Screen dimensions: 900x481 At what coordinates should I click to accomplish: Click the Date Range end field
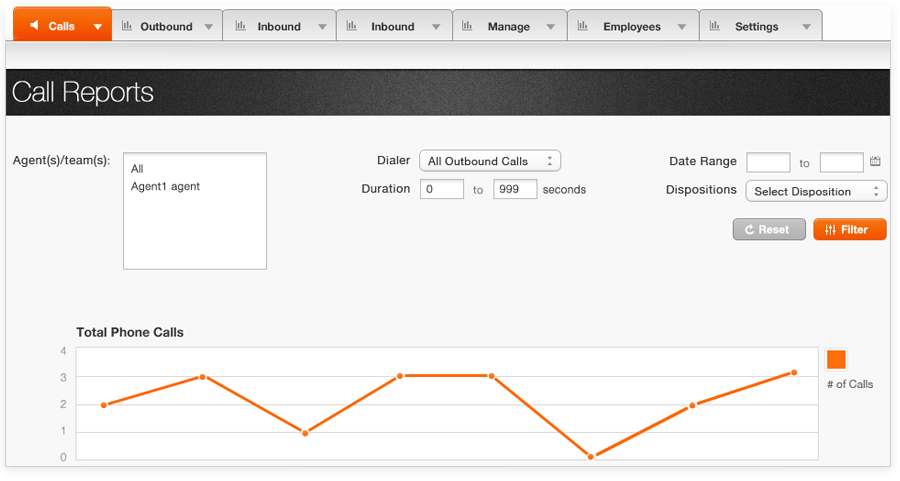point(841,162)
